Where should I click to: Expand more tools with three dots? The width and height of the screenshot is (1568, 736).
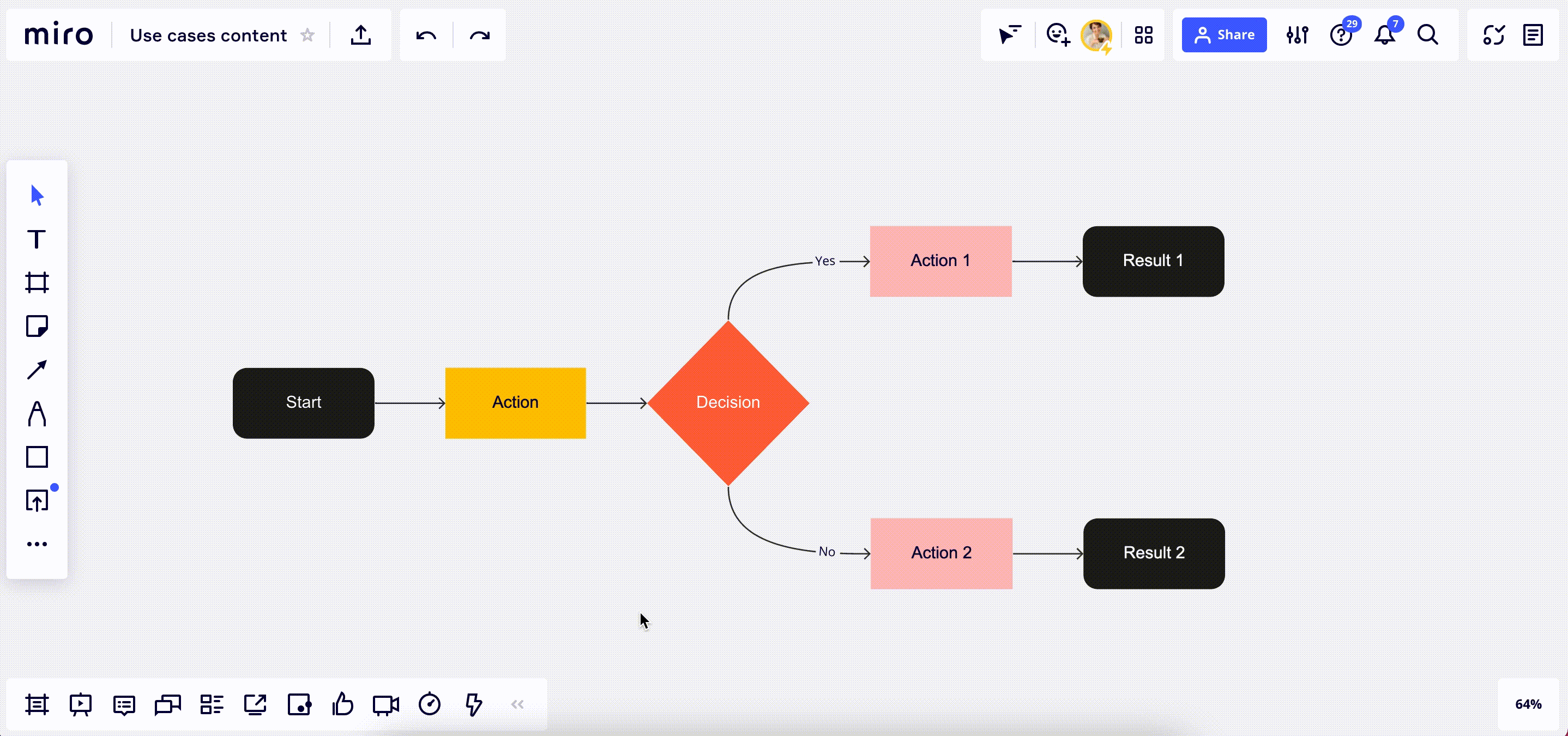(37, 544)
